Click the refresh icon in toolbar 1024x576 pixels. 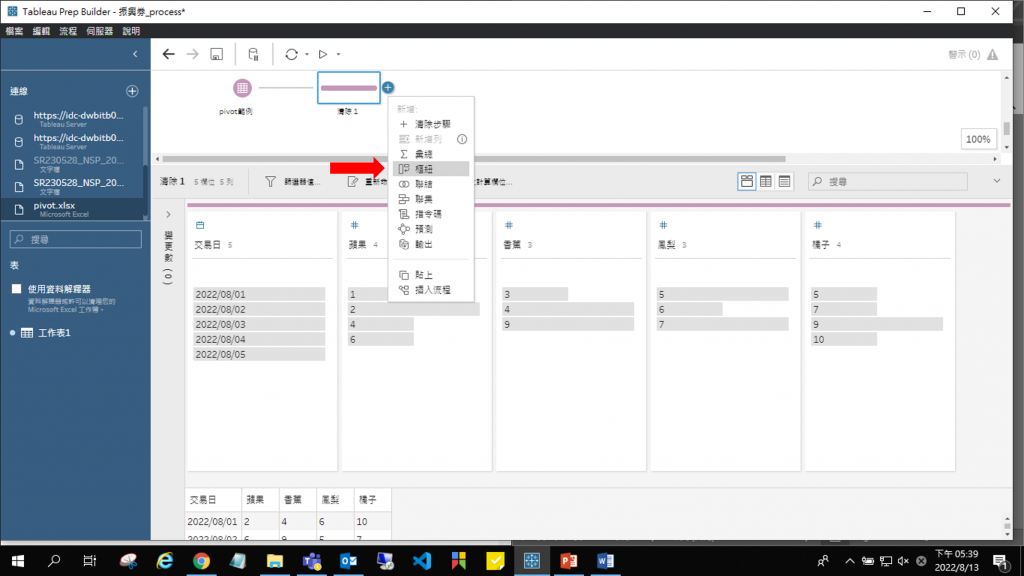291,54
